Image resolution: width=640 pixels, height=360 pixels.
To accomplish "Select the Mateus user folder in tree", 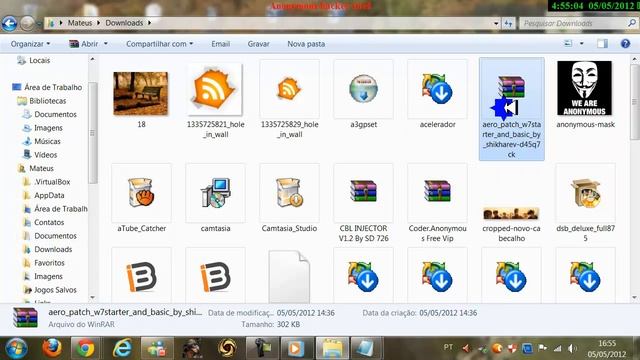I will (x=41, y=168).
